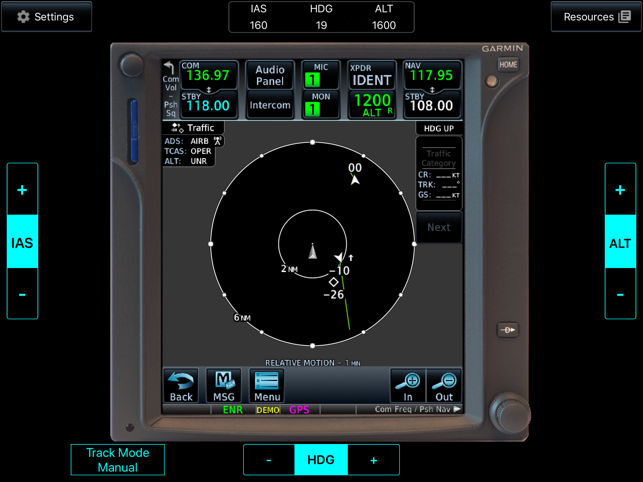Click the Com Freq / Psh Nav label
Viewport: 643px width, 482px height.
point(417,409)
